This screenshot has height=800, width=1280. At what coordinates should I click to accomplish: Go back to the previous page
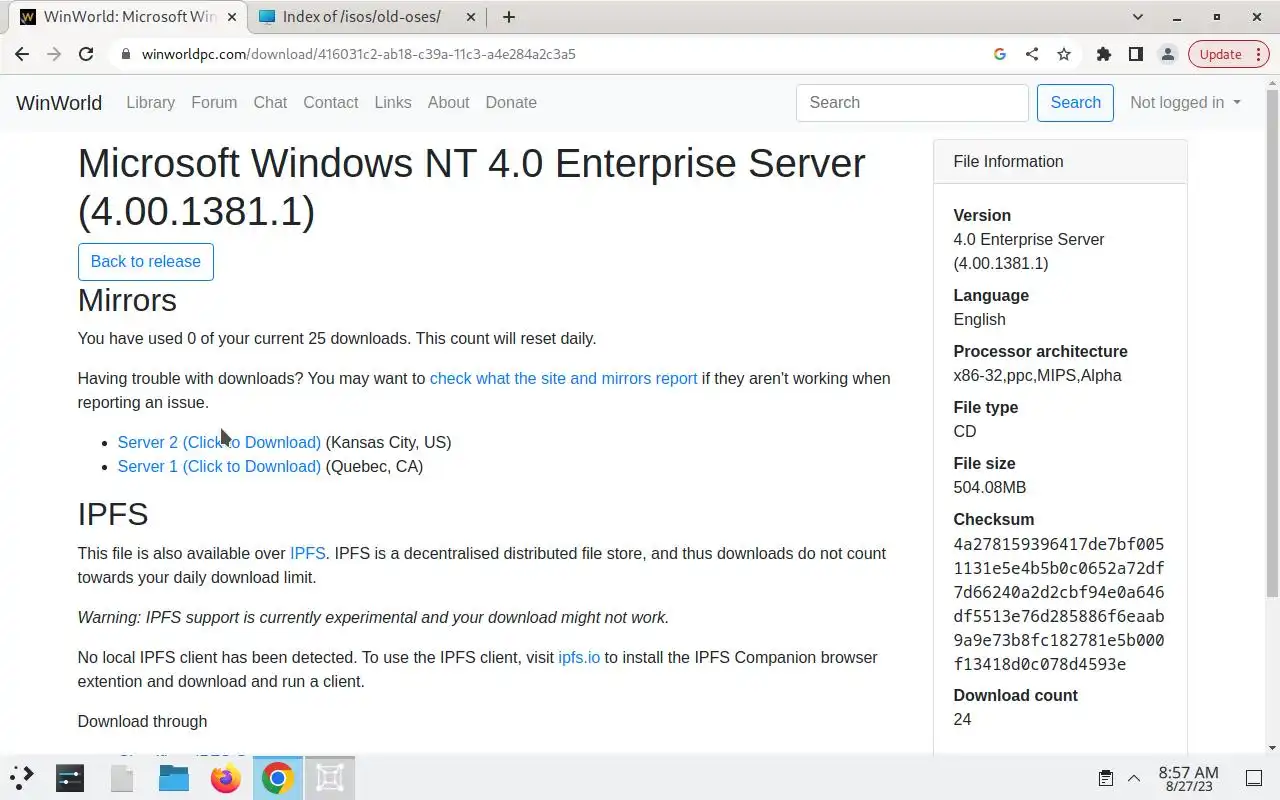pos(22,54)
